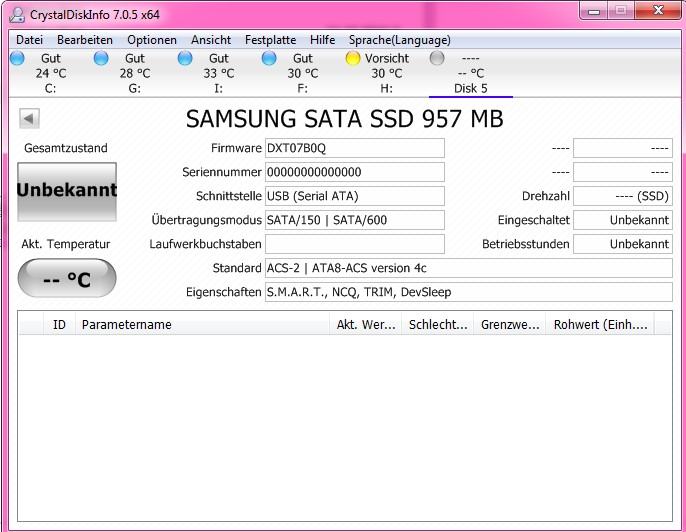This screenshot has height=532, width=686.
Task: Click the 24 °C temperature of drive C:
Action: tap(51, 73)
